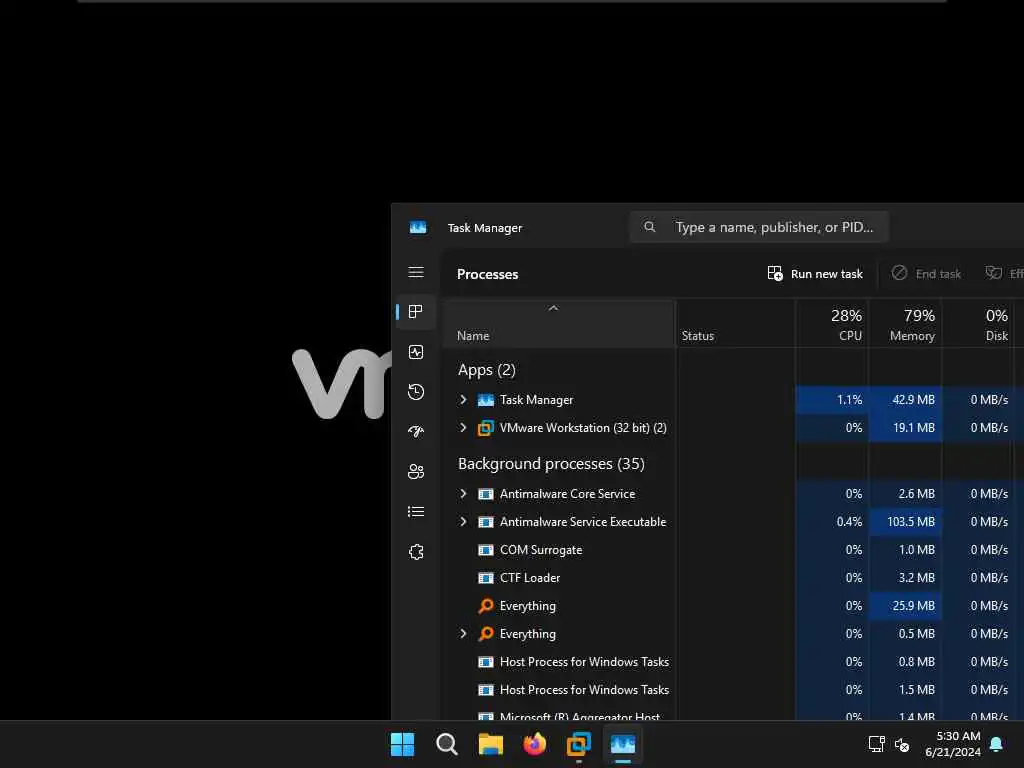1024x768 pixels.
Task: Switch to VMware Workstation taskbar icon
Action: click(x=579, y=744)
